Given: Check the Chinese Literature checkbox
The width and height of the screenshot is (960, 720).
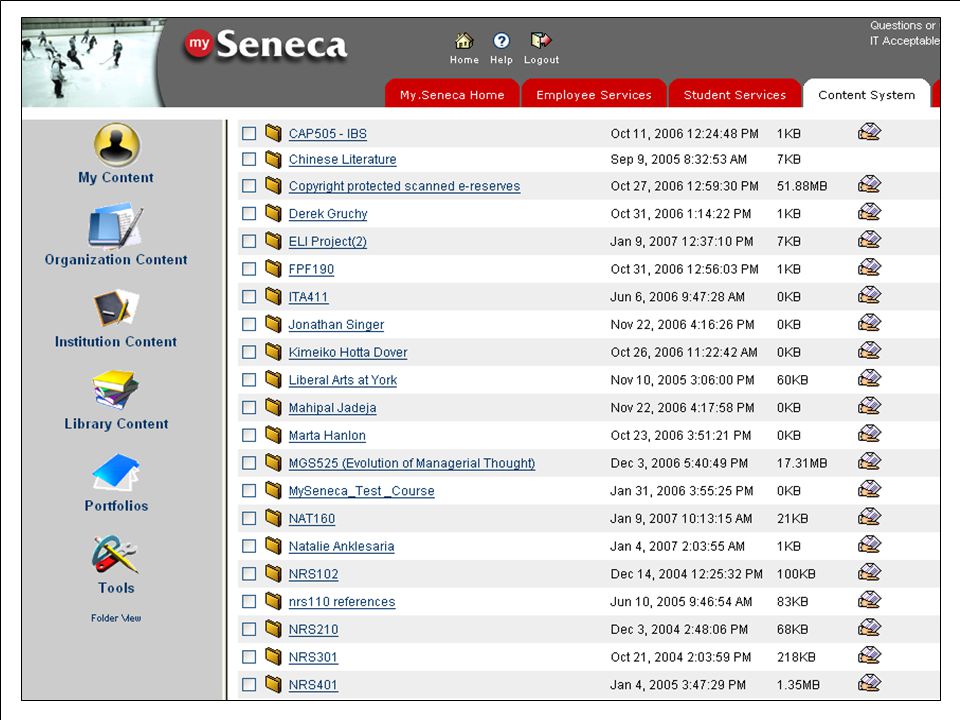Looking at the screenshot, I should pyautogui.click(x=249, y=159).
